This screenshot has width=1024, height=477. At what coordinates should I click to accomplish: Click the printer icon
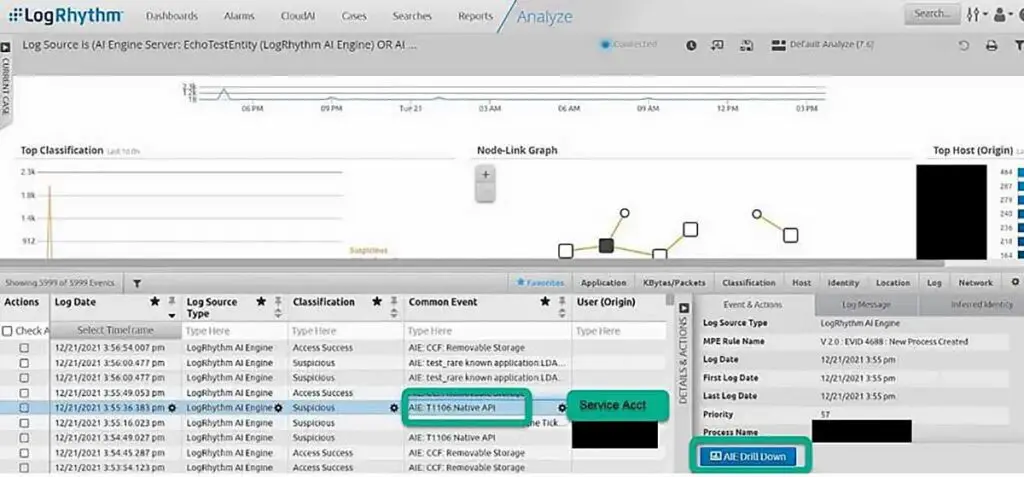click(x=991, y=46)
